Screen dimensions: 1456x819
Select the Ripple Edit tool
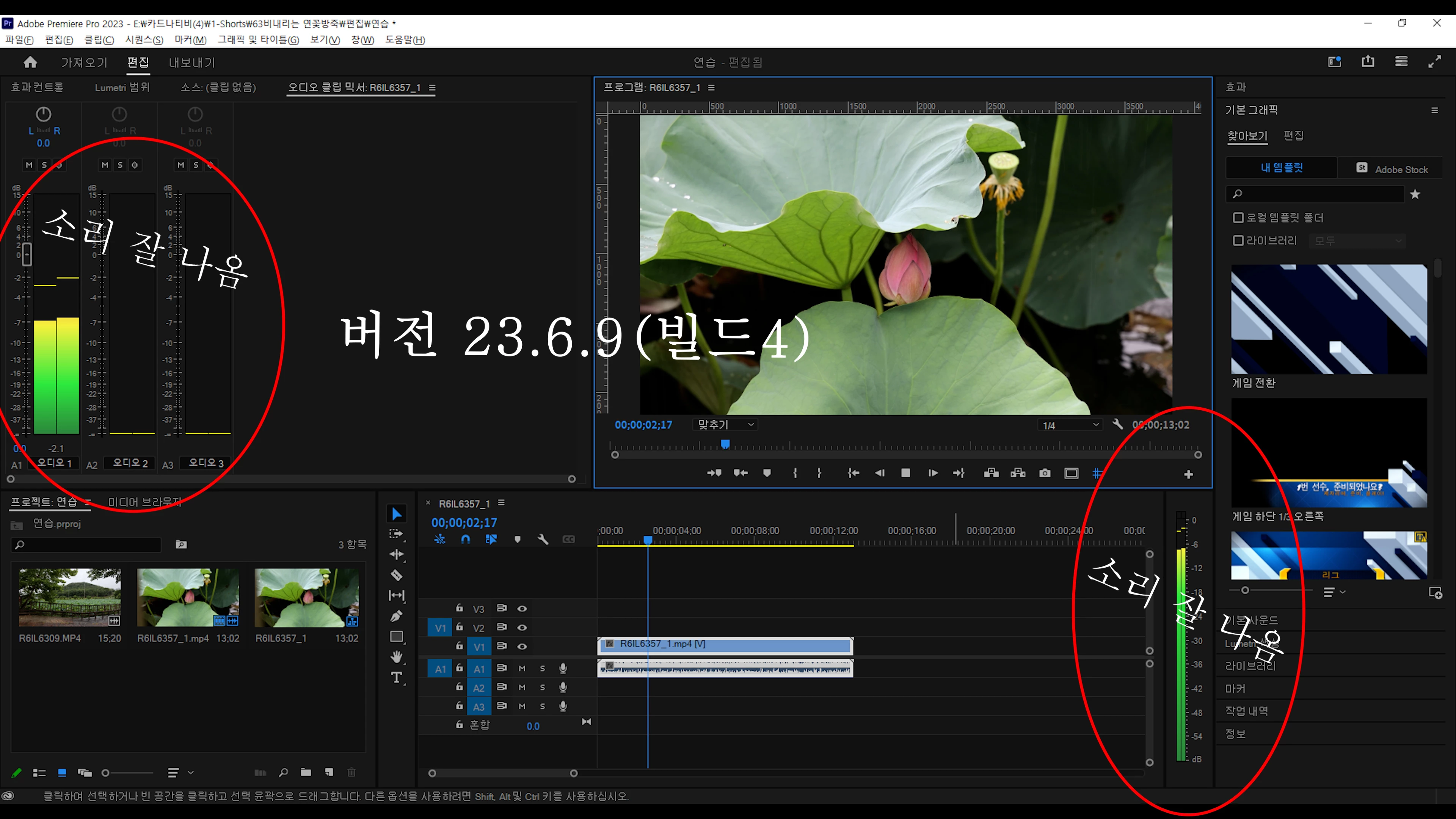pyautogui.click(x=396, y=554)
